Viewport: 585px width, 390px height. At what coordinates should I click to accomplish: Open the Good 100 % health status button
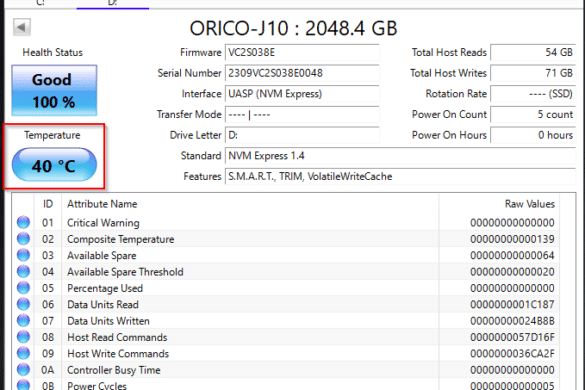tap(54, 90)
